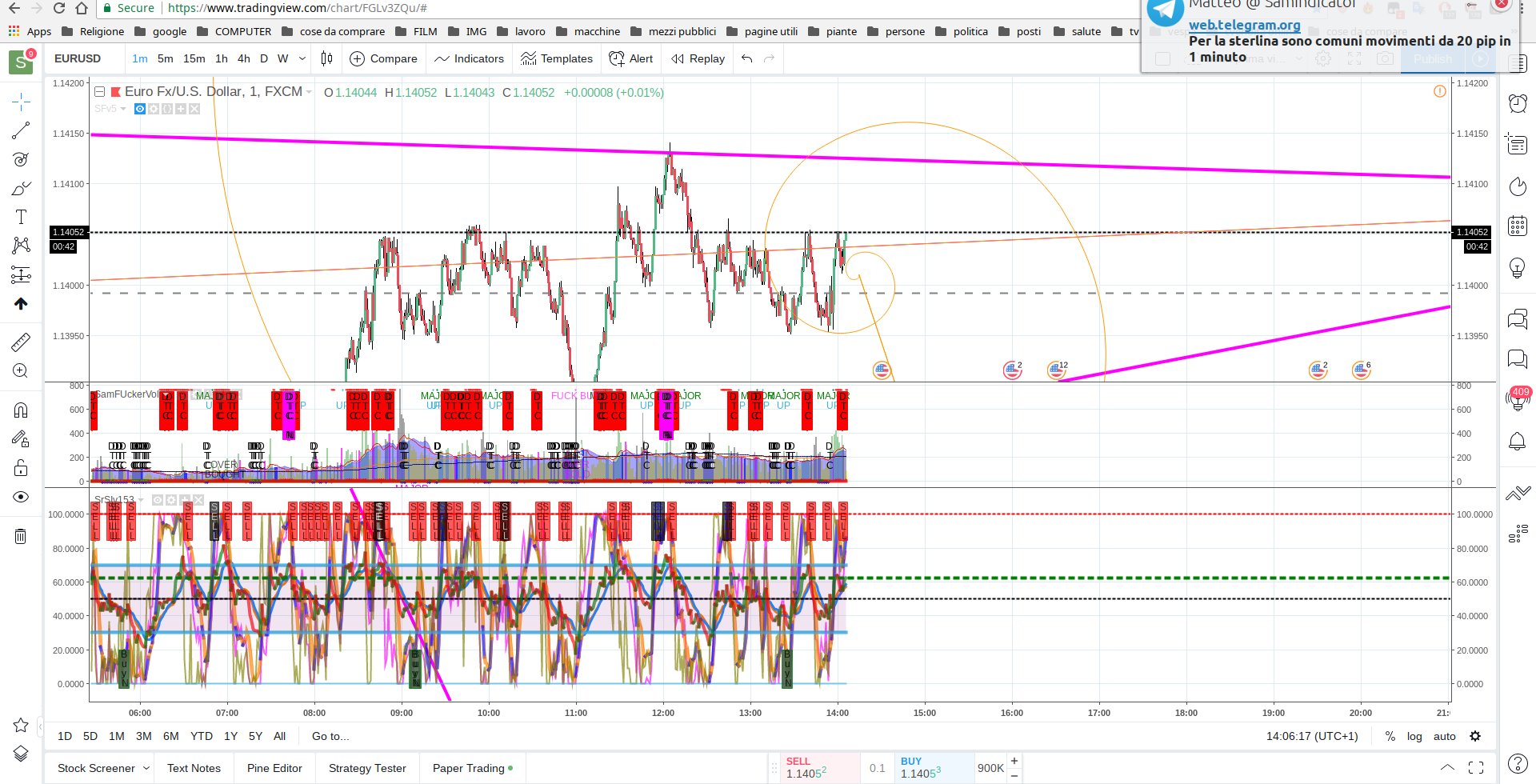
Task: Open the DOM panel icon
Action: click(x=1518, y=534)
